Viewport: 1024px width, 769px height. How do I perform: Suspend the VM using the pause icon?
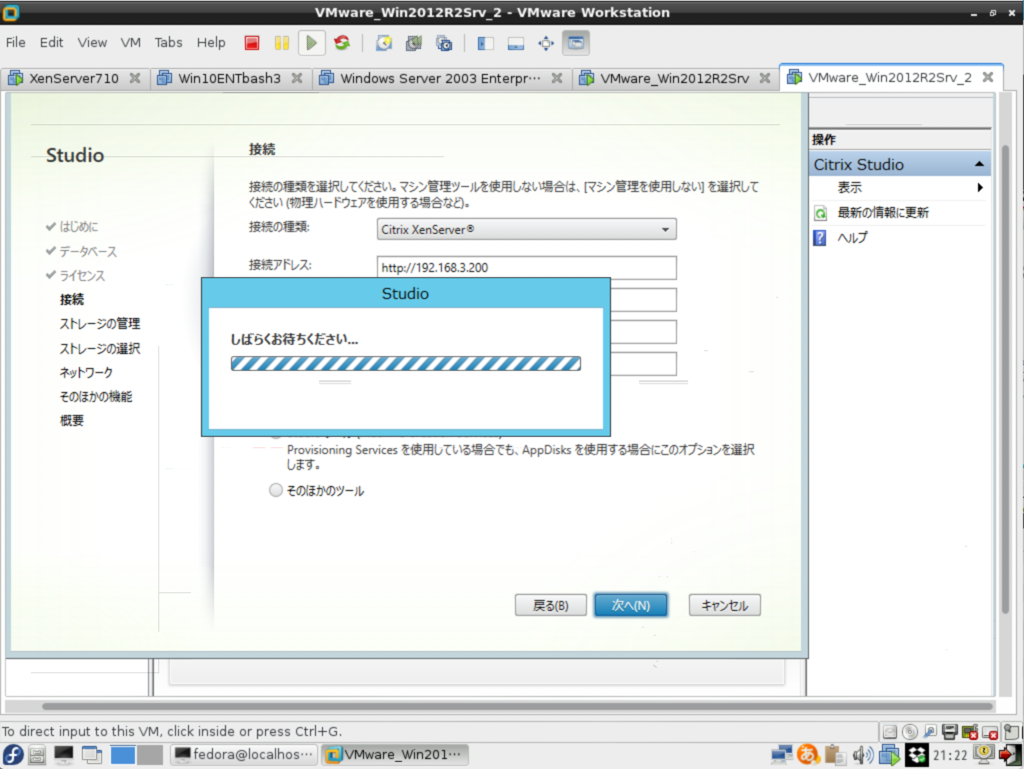click(x=282, y=43)
